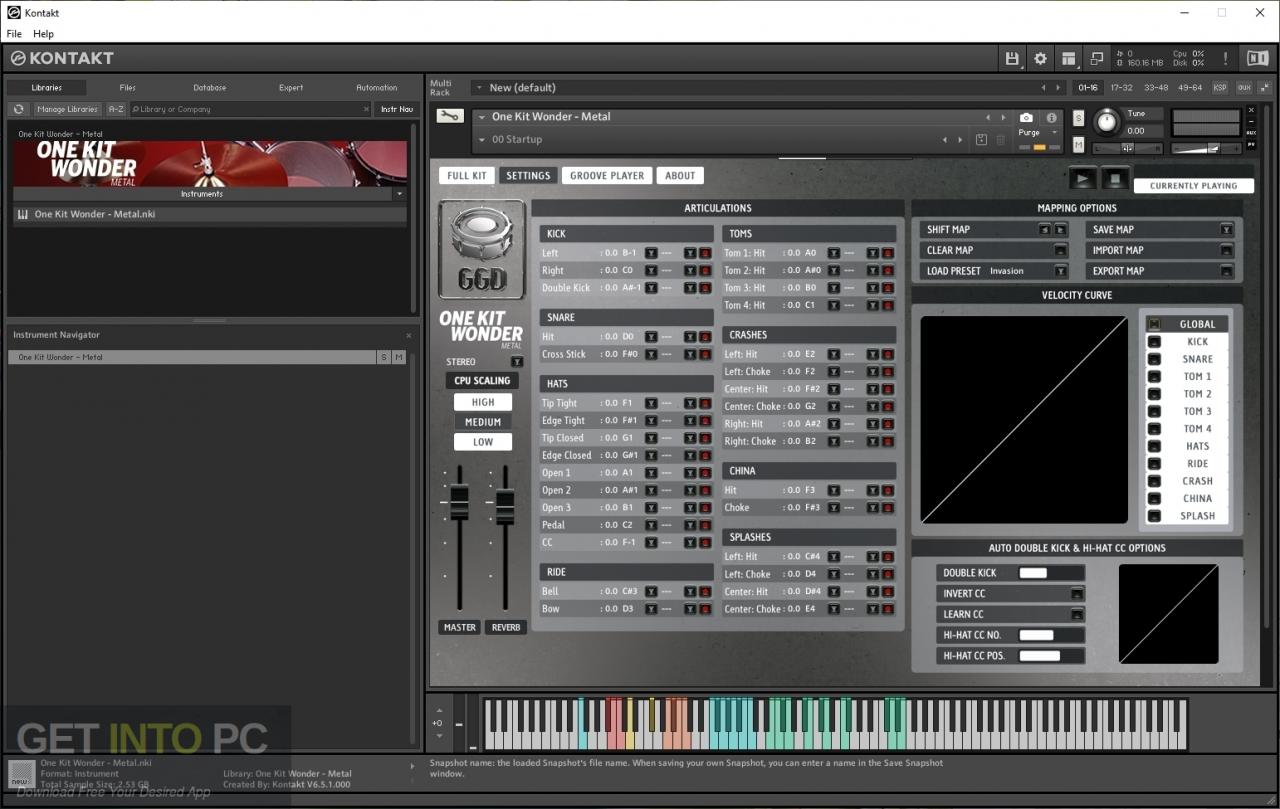Image resolution: width=1280 pixels, height=809 pixels.
Task: Toggle the KSP button in rack header
Action: (x=1220, y=88)
